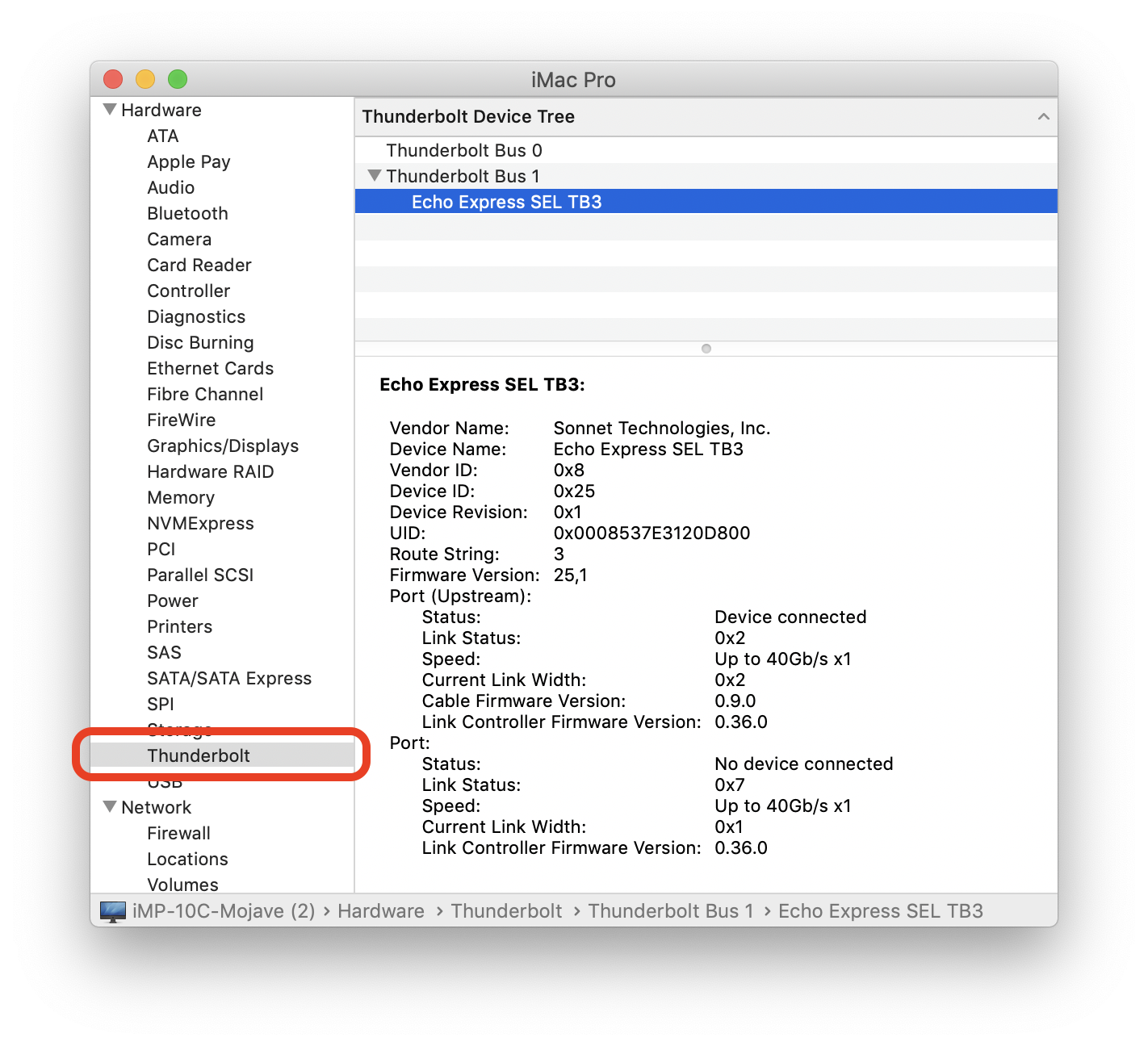
Task: Click vendor name Sonnet Technologies, Inc.
Action: [x=662, y=428]
